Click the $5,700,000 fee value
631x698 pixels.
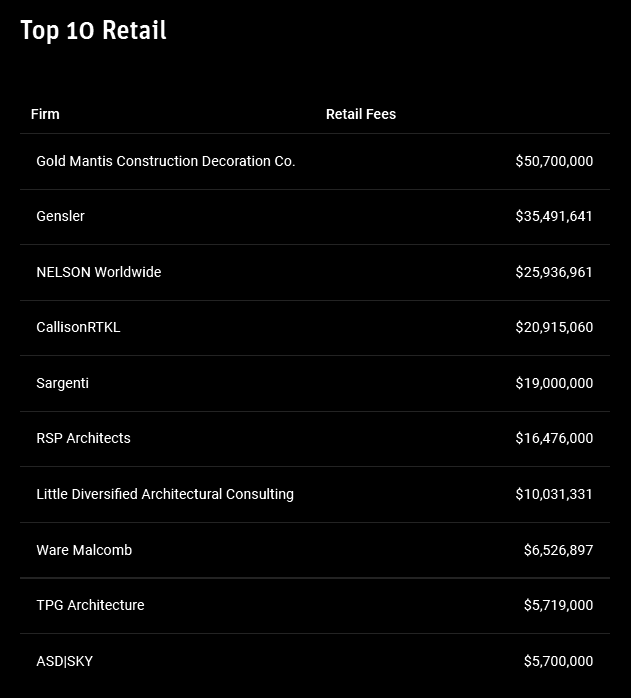click(558, 661)
